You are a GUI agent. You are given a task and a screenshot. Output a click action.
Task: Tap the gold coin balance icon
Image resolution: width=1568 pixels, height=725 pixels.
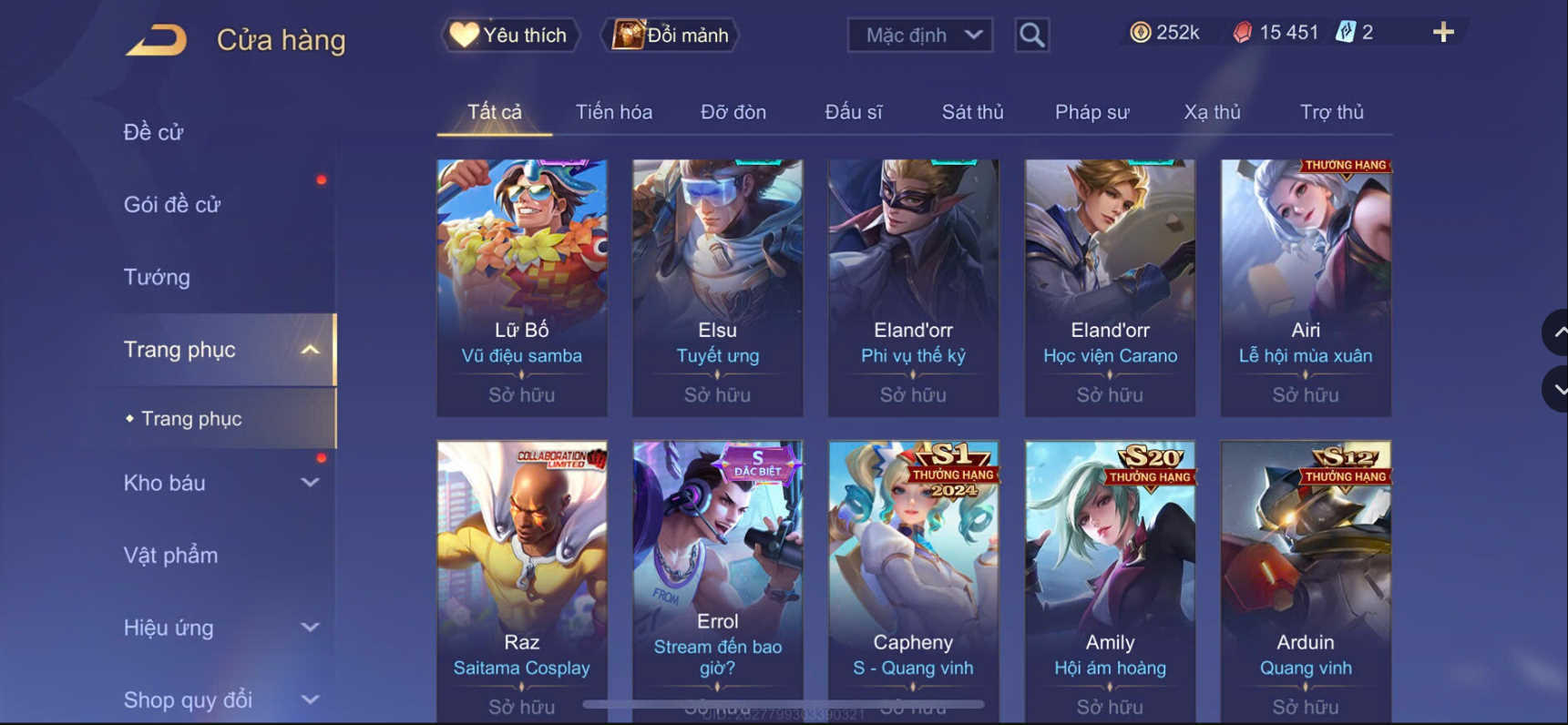click(x=1140, y=33)
